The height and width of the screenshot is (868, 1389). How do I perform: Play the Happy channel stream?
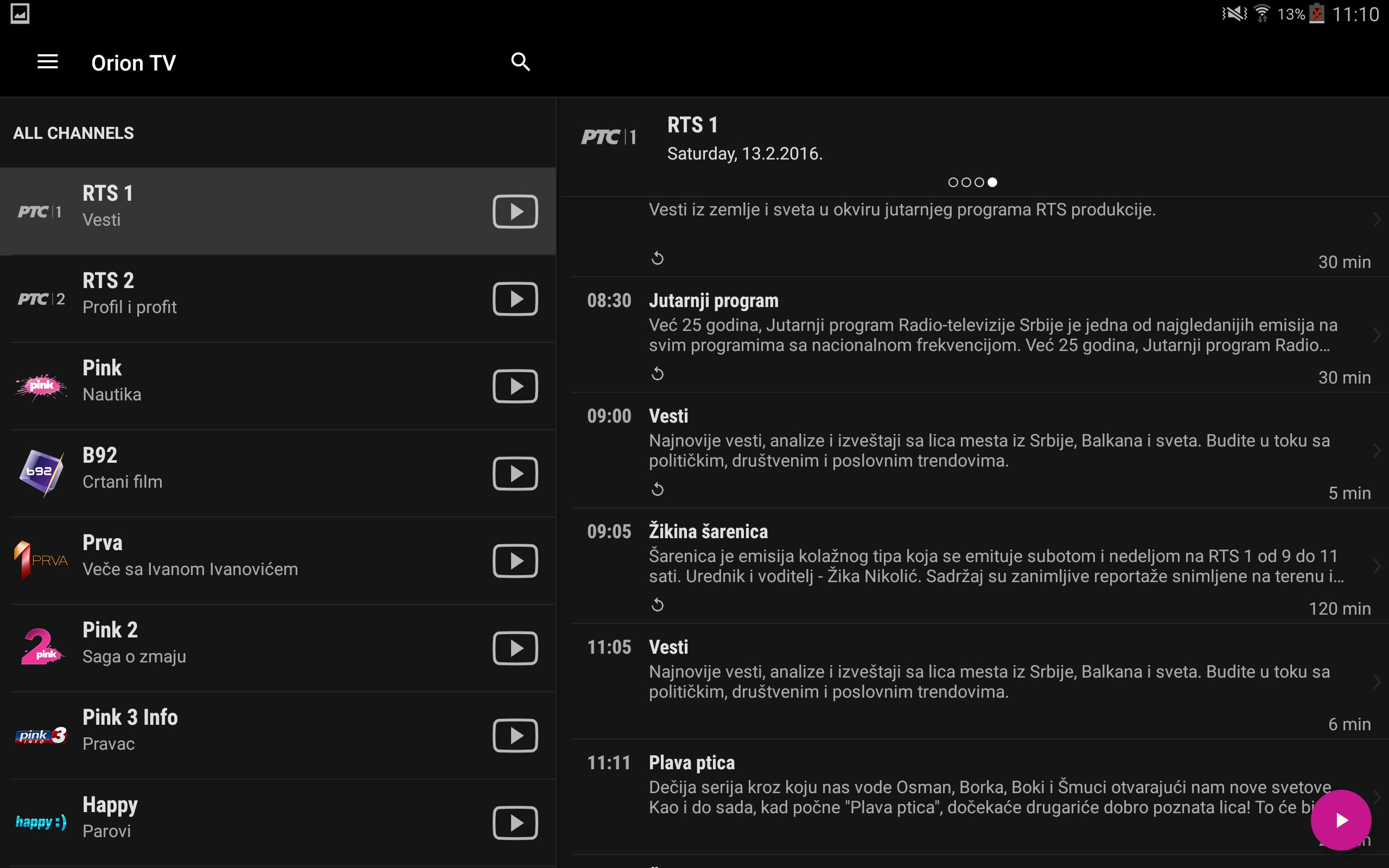(x=515, y=822)
